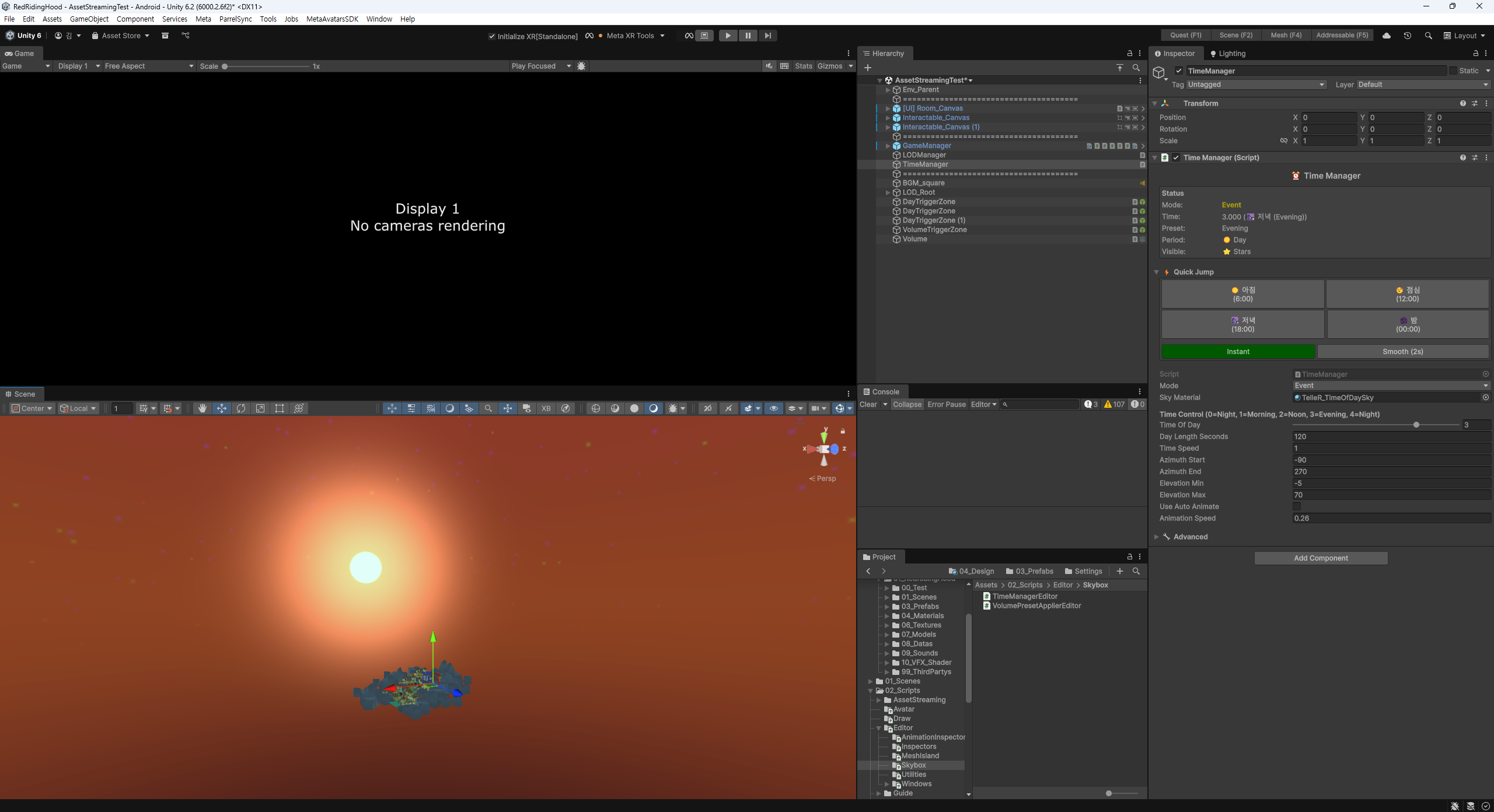This screenshot has width=1494, height=812.
Task: Open Unity cloud services icon
Action: pyautogui.click(x=1387, y=36)
